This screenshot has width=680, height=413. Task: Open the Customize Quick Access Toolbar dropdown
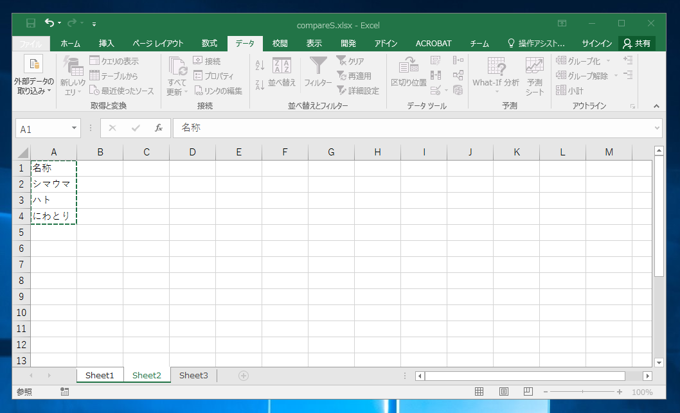[94, 24]
